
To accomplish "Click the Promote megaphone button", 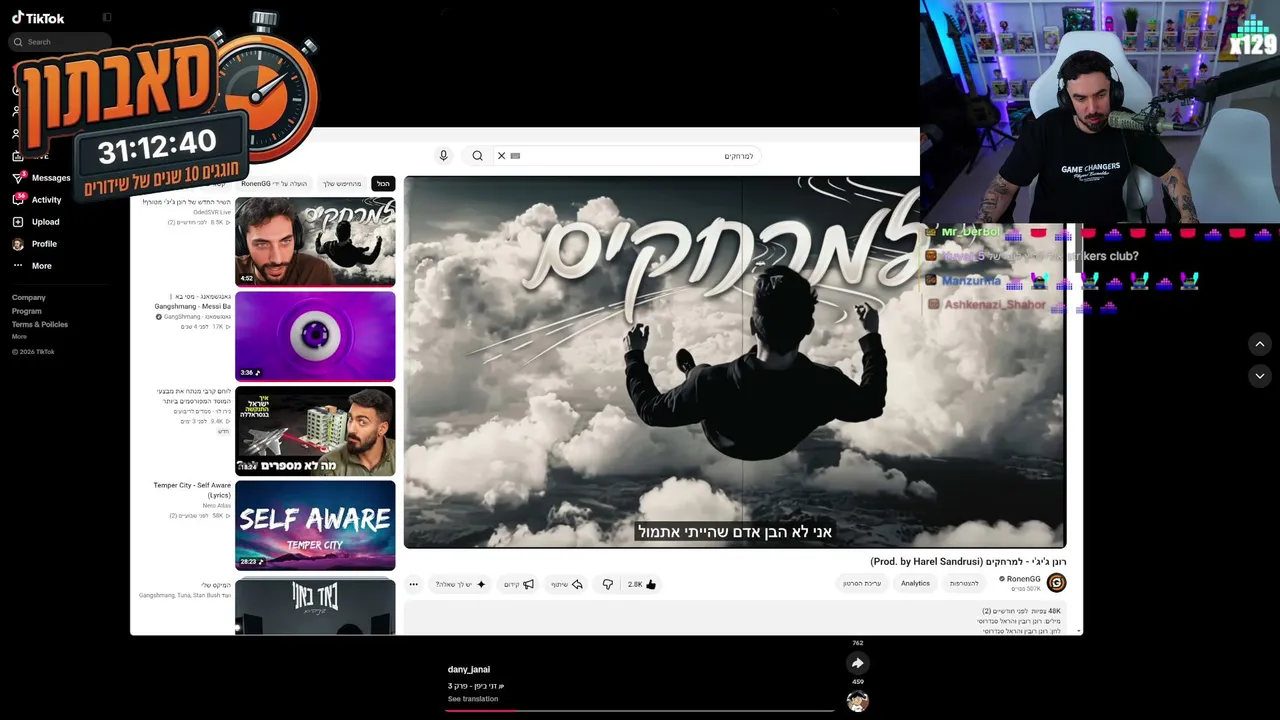I will pos(518,584).
